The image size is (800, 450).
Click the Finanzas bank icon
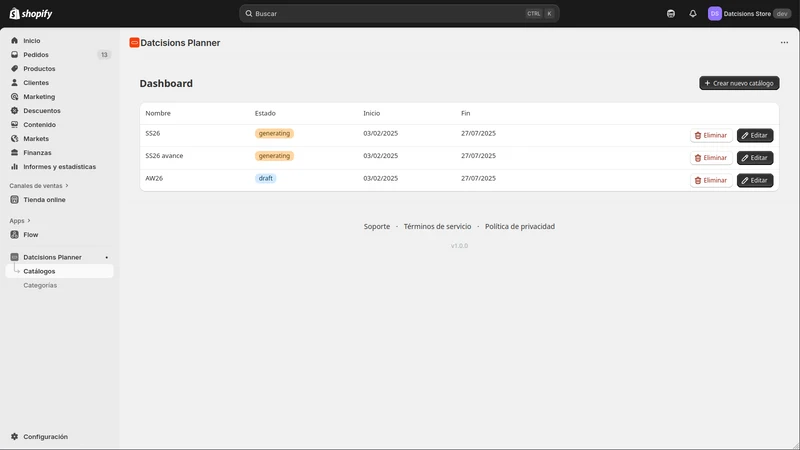[x=14, y=153]
